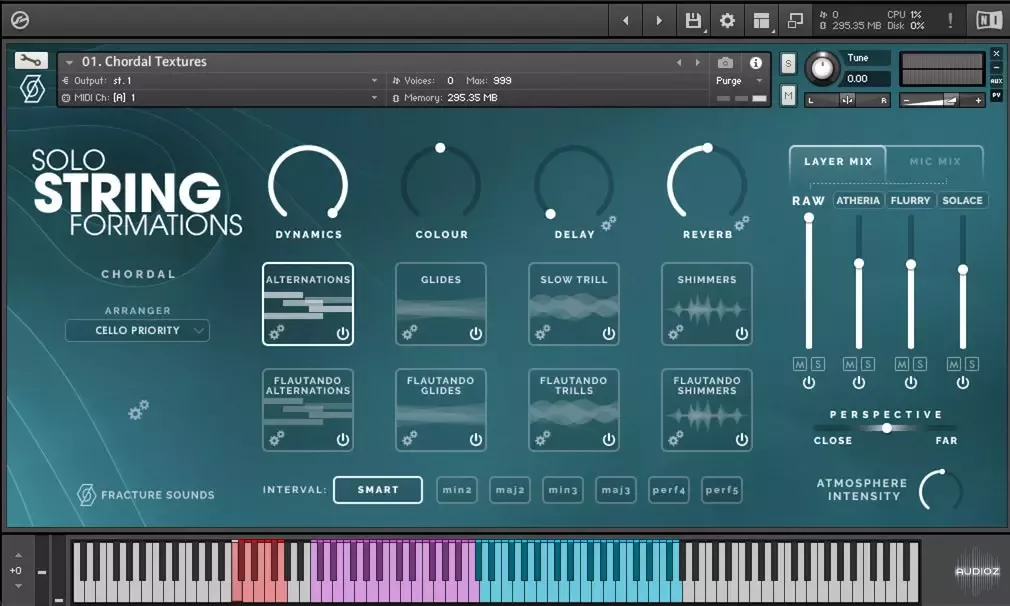The image size is (1010, 606).
Task: Adjust the RAW layer volume slider
Action: [x=809, y=282]
